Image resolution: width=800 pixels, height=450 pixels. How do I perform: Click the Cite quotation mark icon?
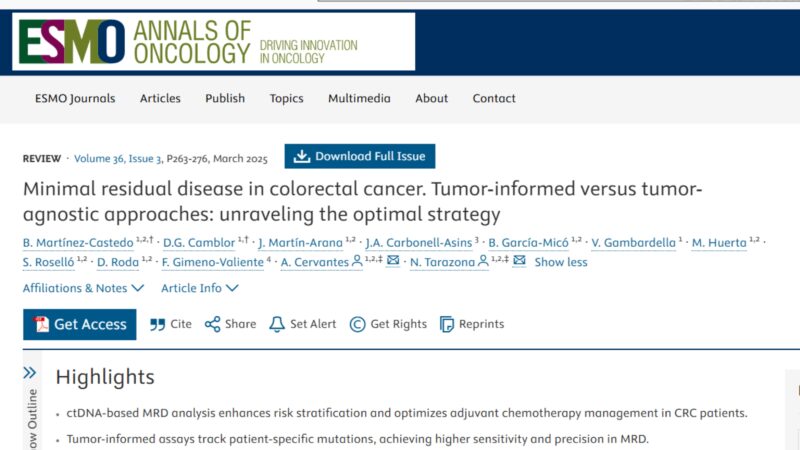(x=157, y=324)
